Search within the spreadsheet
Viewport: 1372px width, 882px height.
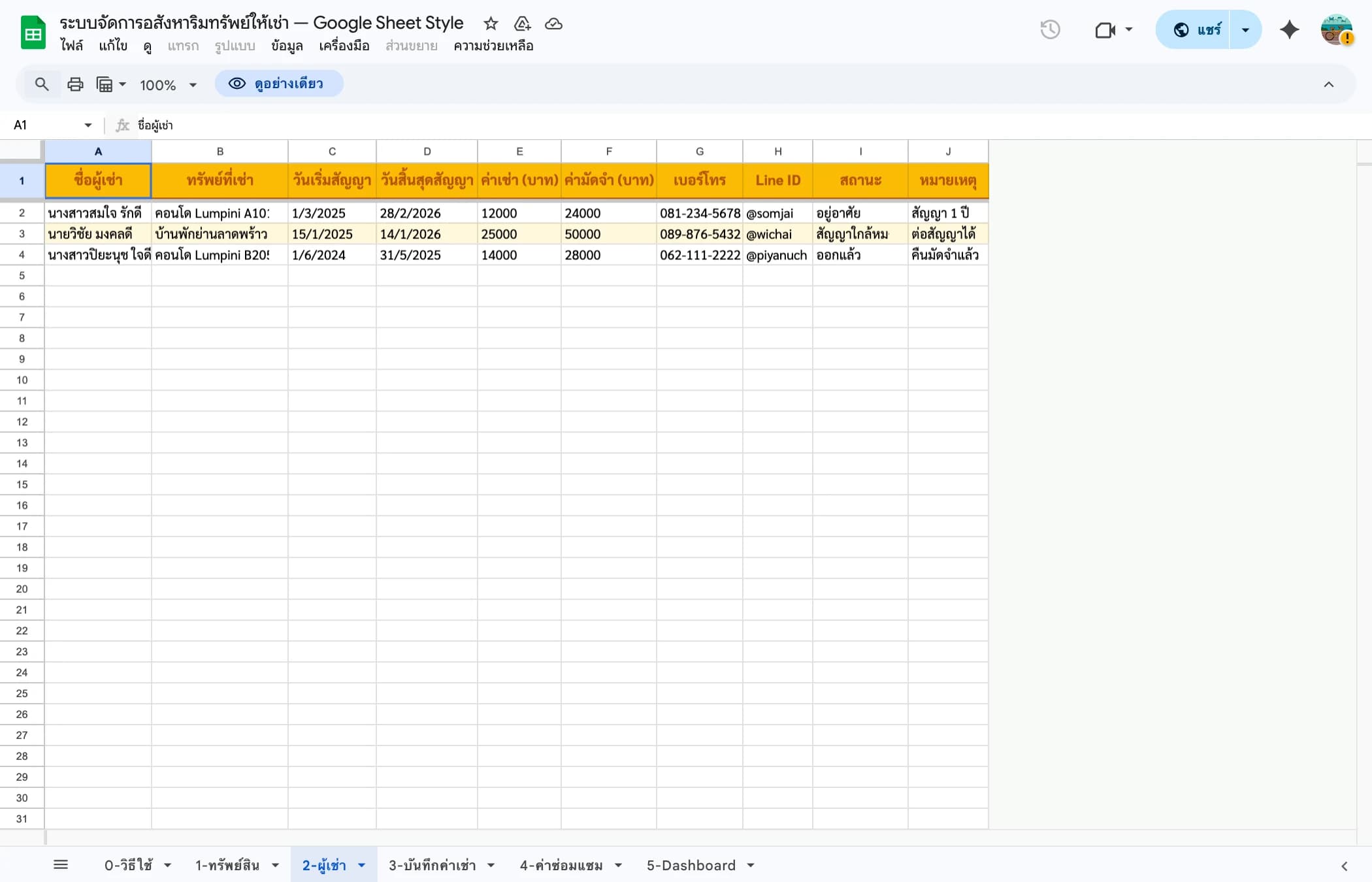point(42,84)
